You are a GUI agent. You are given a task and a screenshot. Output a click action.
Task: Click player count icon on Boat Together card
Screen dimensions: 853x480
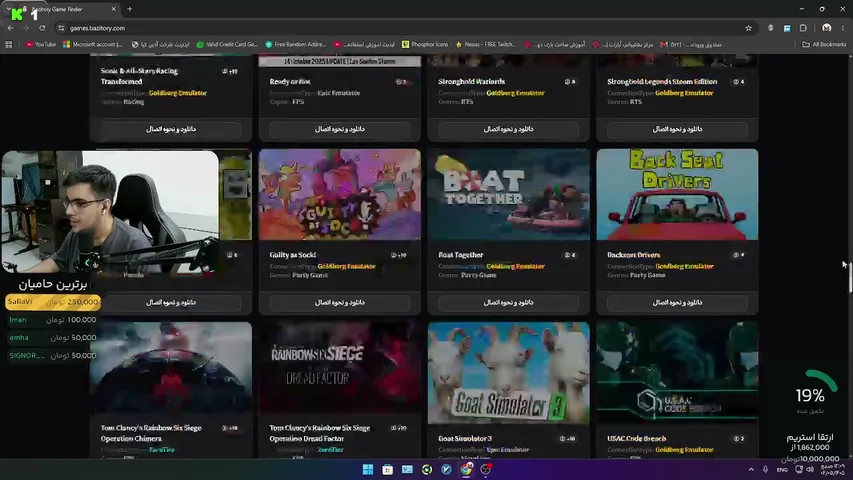[x=567, y=255]
